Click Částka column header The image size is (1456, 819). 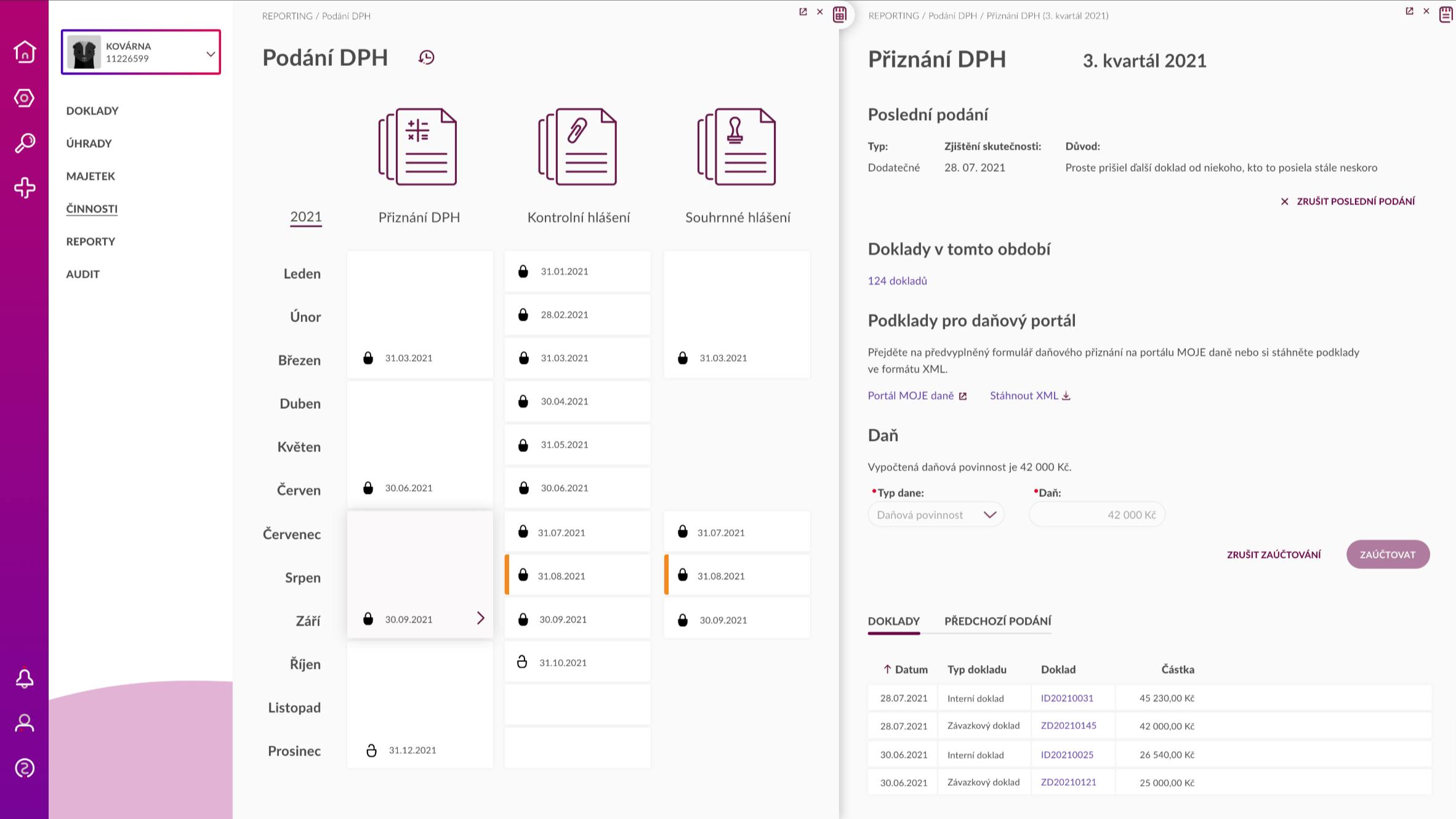[x=1178, y=669]
